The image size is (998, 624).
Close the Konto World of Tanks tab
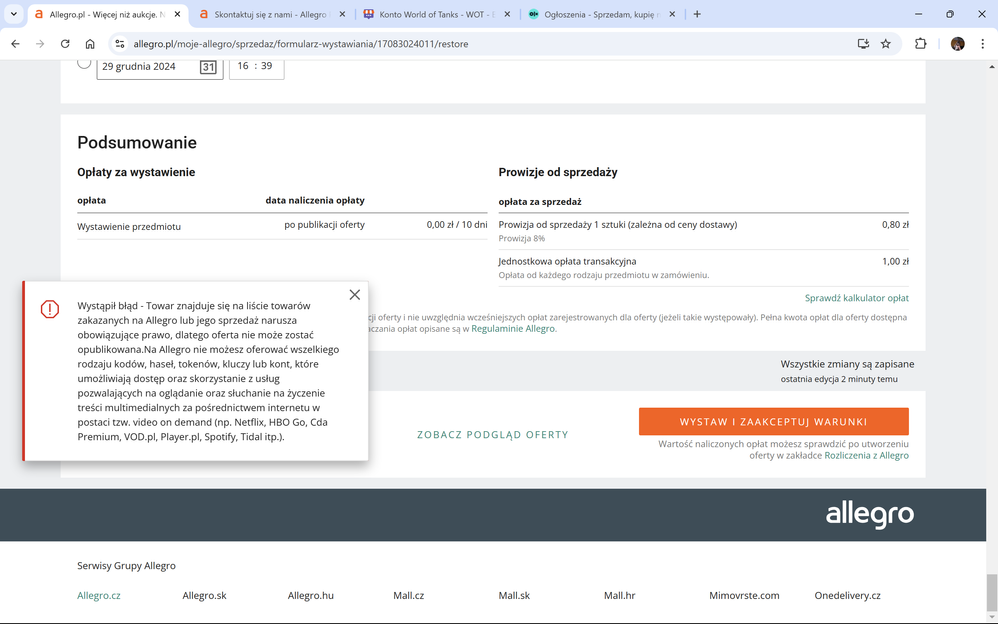(507, 14)
